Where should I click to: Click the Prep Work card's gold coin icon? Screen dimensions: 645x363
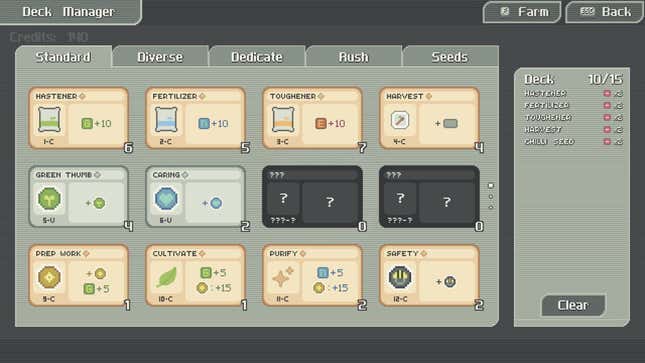49,277
